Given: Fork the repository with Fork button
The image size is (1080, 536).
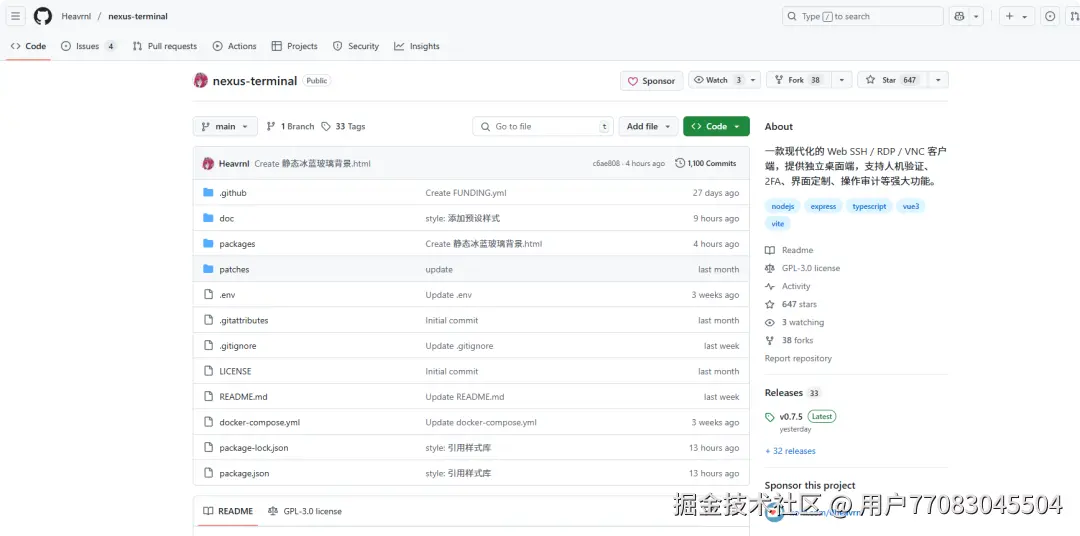Looking at the screenshot, I should pyautogui.click(x=798, y=80).
